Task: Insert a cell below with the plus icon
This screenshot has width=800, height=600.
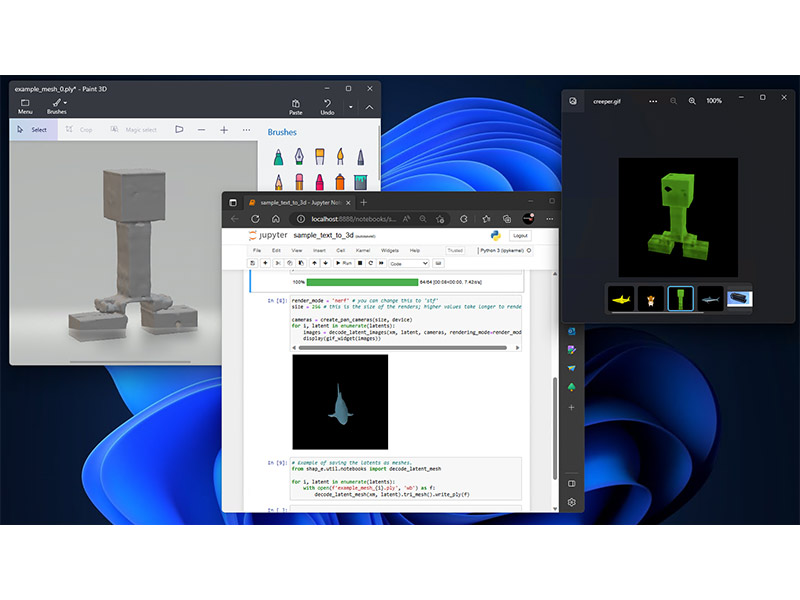Action: point(265,263)
